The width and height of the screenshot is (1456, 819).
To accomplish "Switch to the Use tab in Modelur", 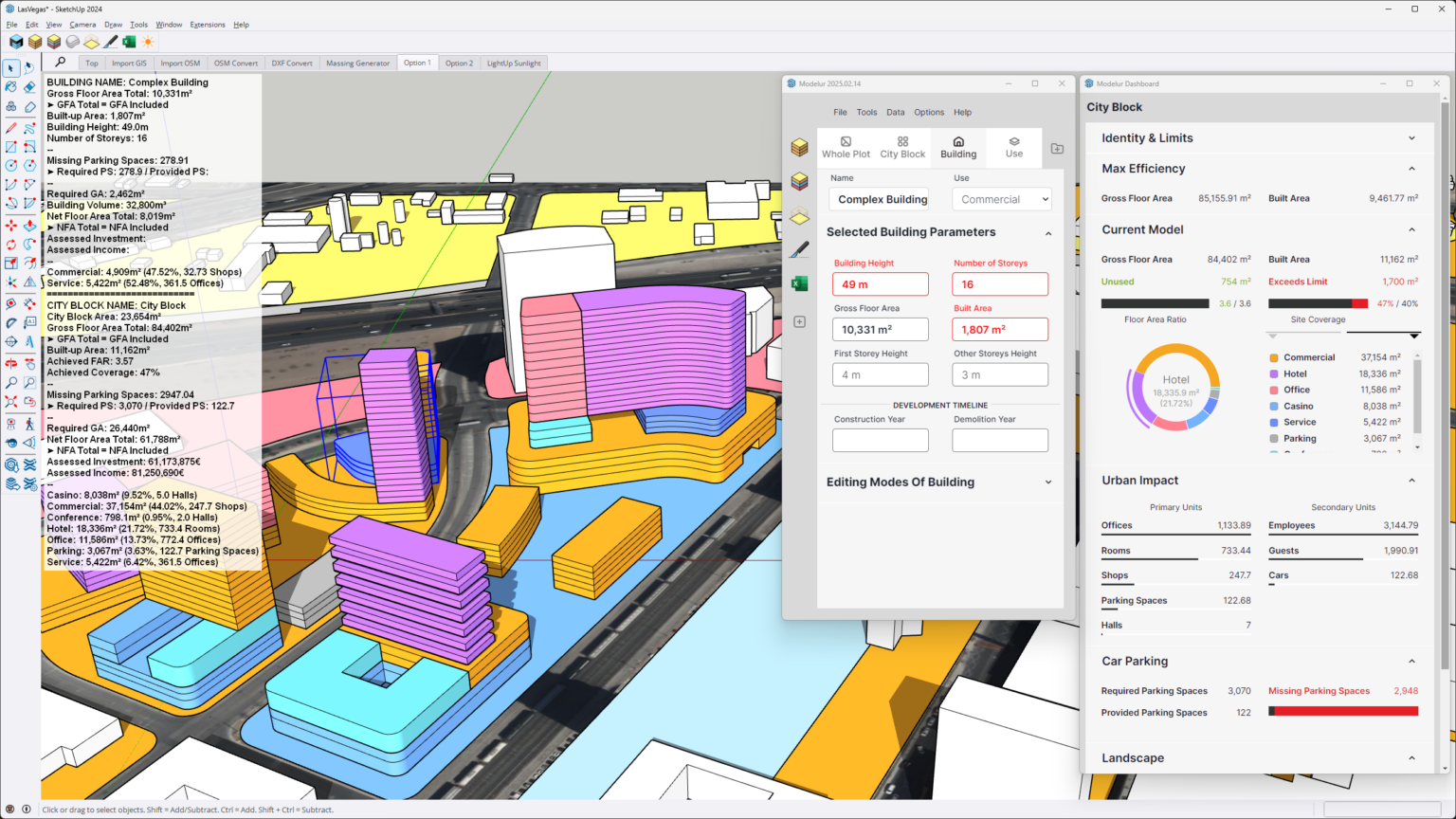I will (1013, 147).
